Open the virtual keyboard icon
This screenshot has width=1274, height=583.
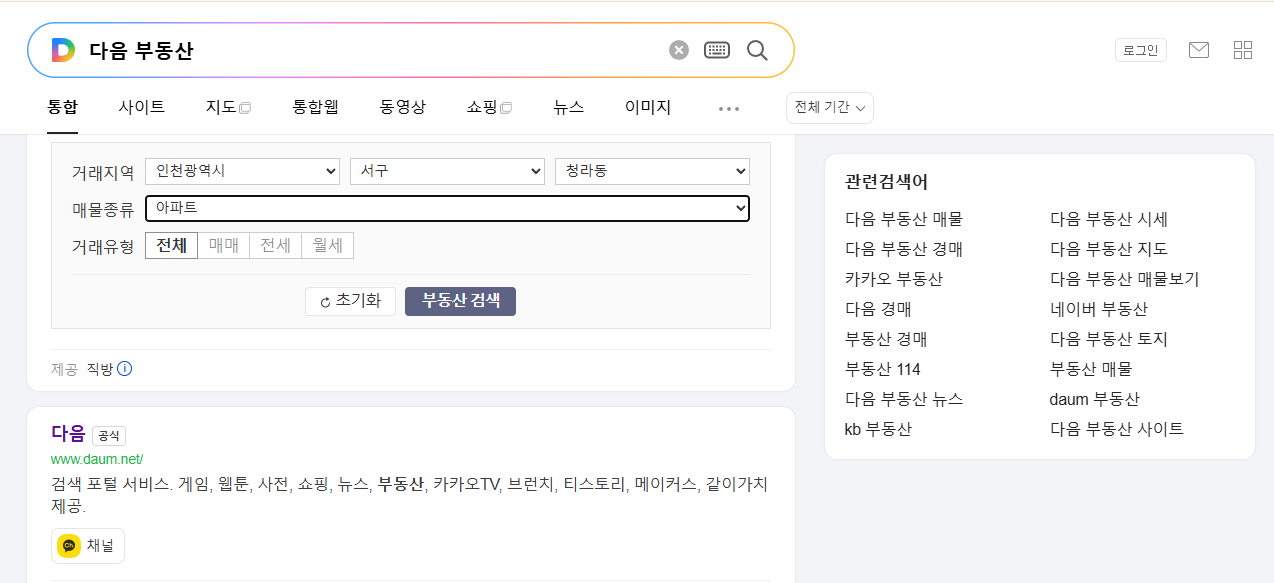pos(717,50)
